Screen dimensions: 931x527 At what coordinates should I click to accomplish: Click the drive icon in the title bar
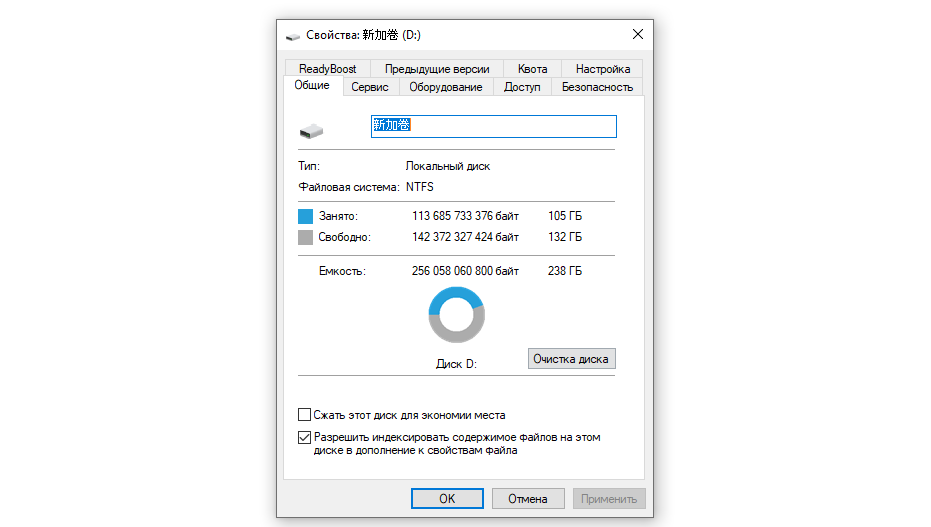coord(292,36)
